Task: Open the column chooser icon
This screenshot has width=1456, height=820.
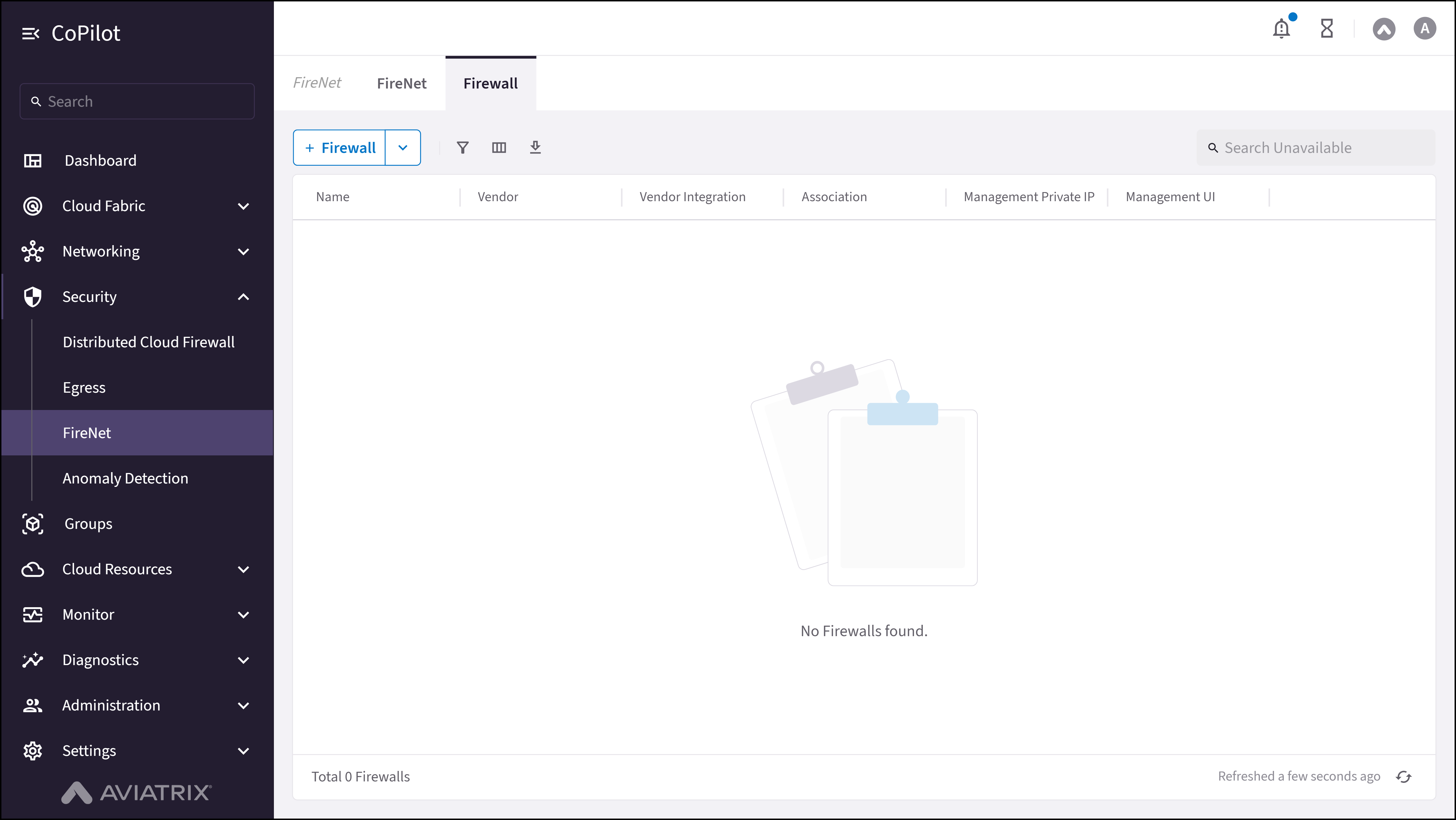Action: pyautogui.click(x=498, y=148)
